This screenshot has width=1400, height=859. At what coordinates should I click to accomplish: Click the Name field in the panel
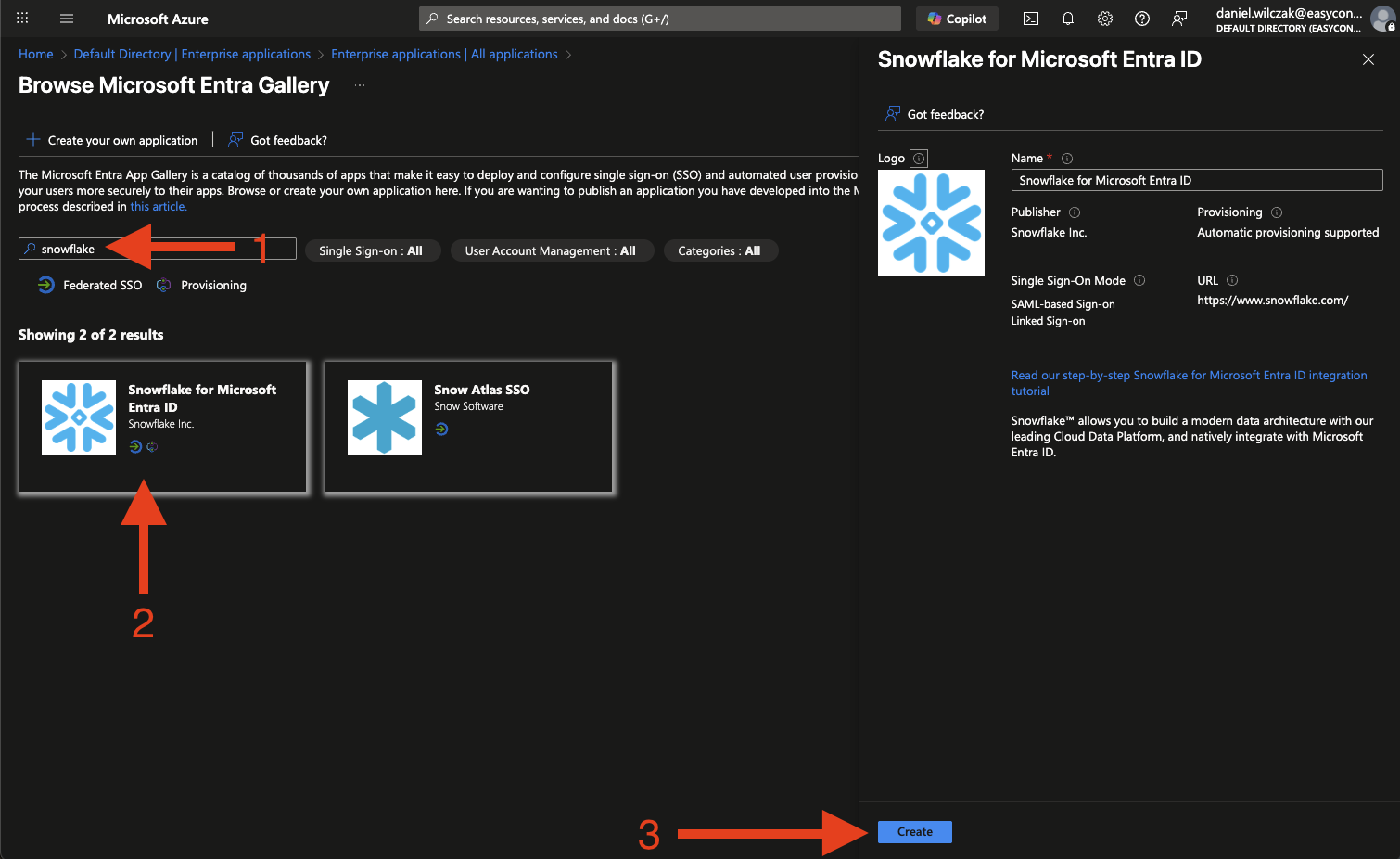tap(1196, 181)
